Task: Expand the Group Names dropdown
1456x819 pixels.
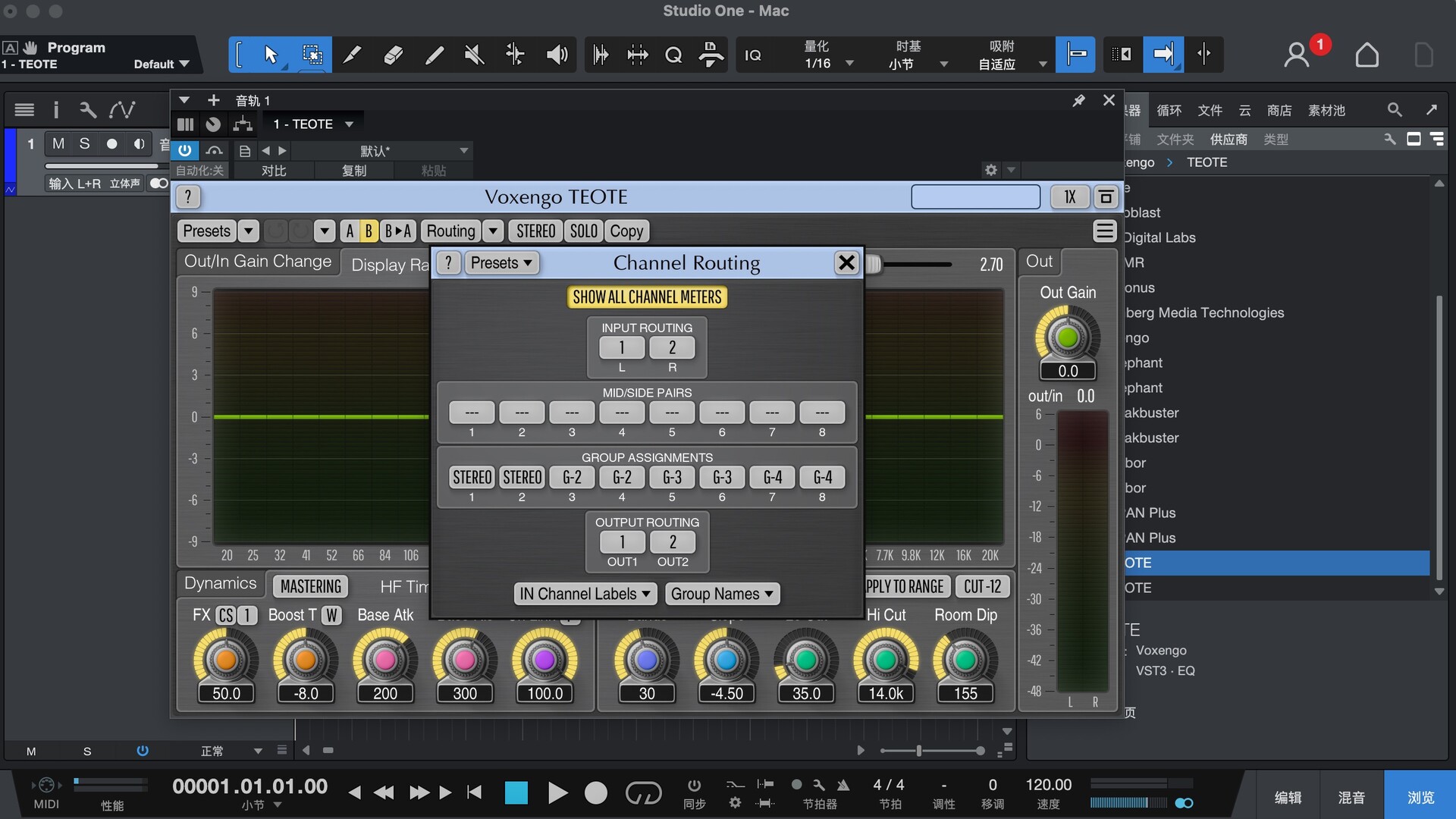Action: click(722, 594)
